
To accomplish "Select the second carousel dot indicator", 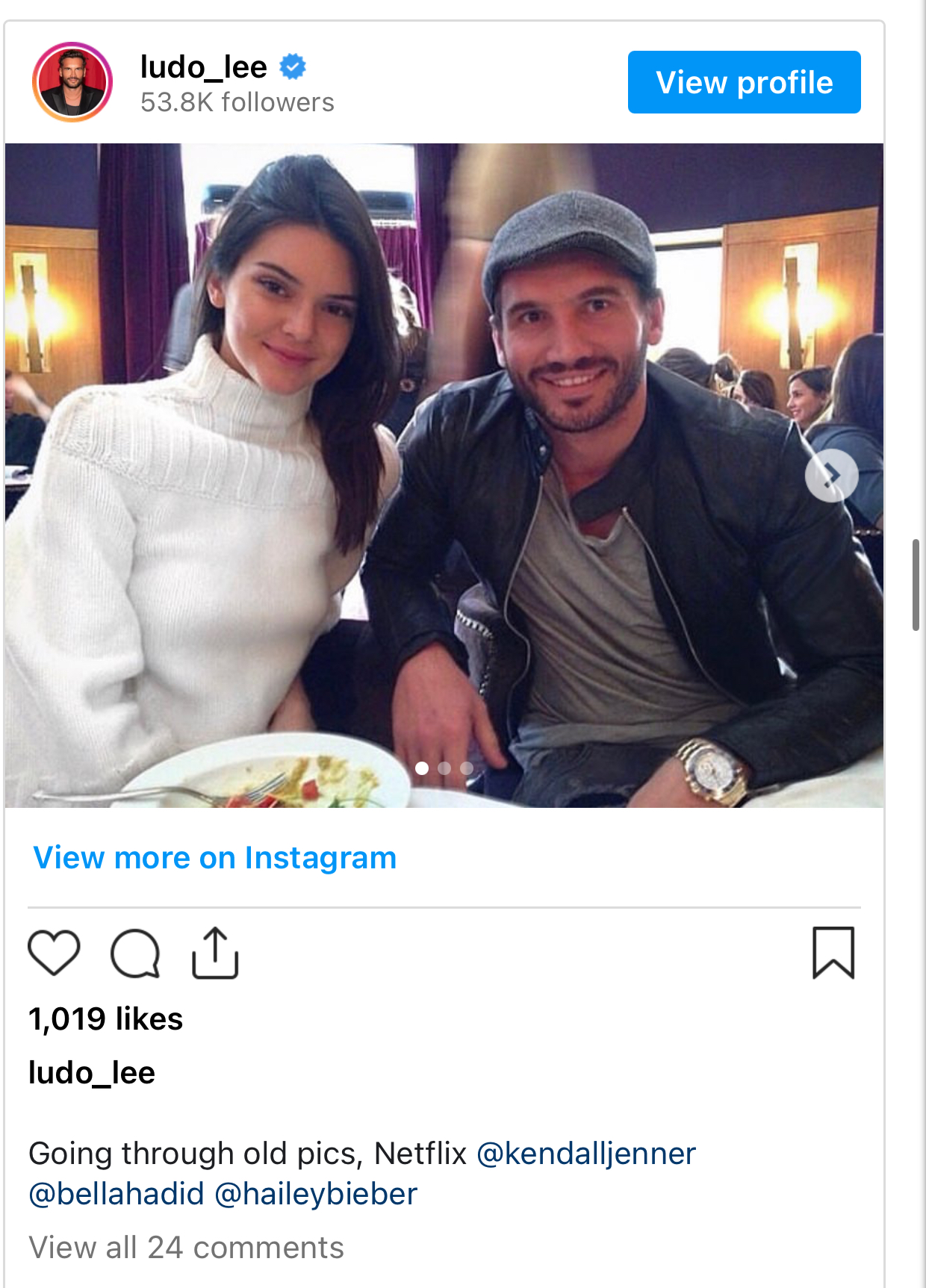I will (x=444, y=768).
